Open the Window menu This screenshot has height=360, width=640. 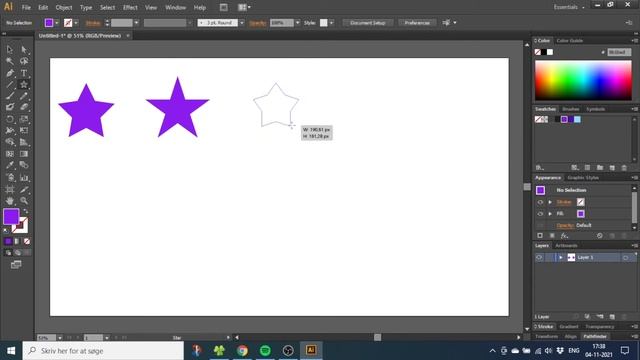176,7
